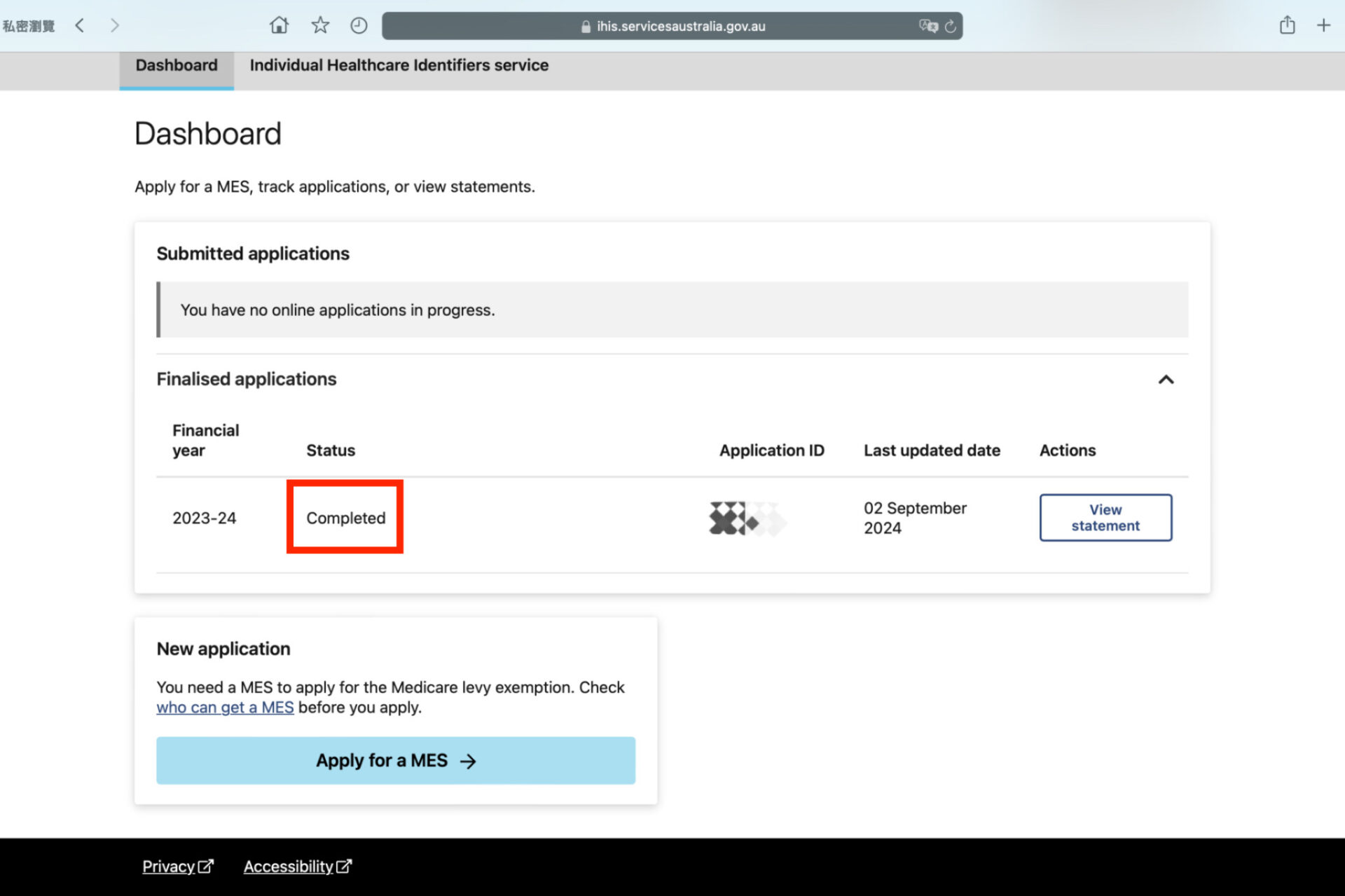
Task: Open the share sheet icon
Action: point(1287,26)
